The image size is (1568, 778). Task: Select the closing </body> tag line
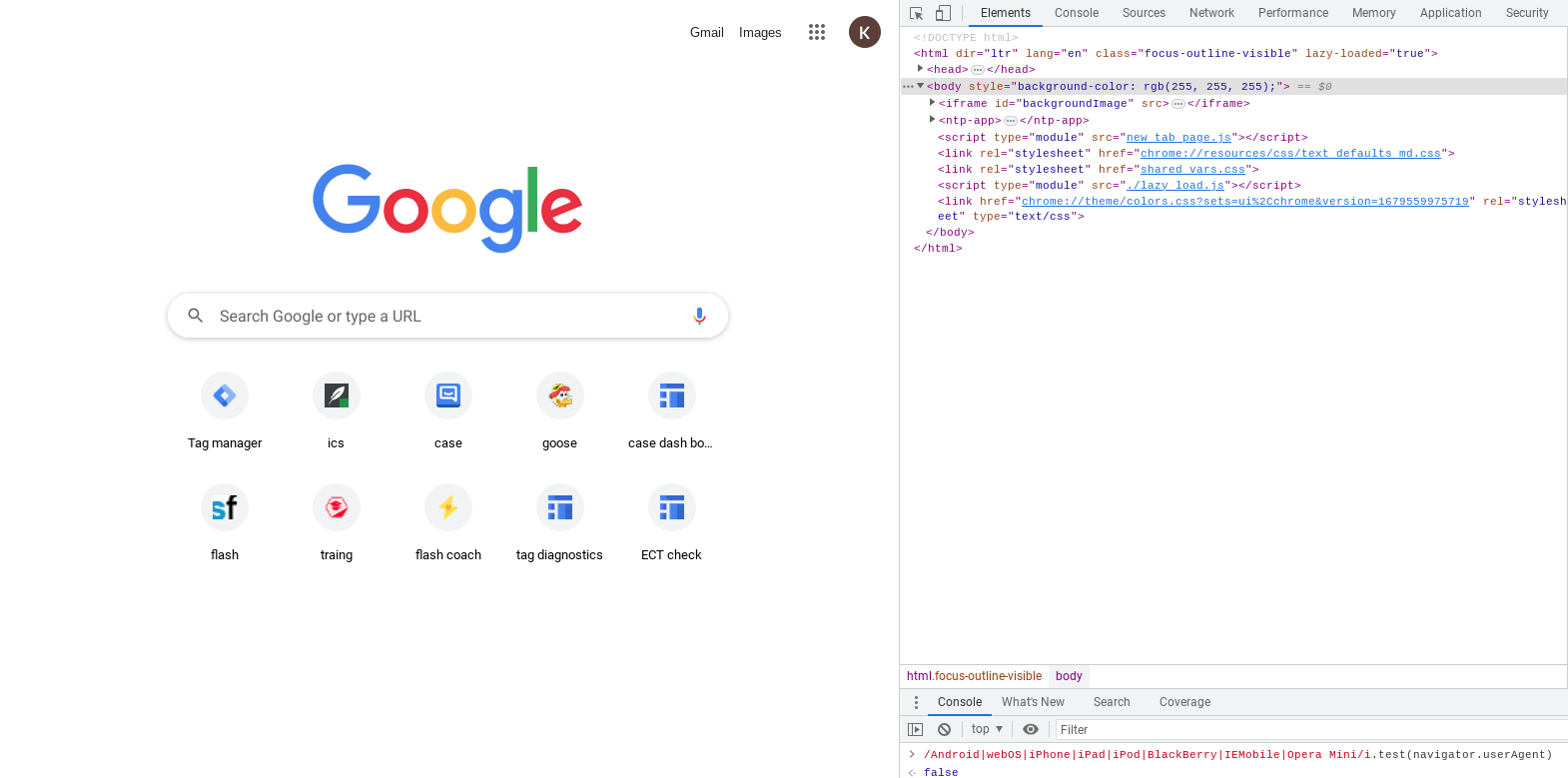point(950,233)
